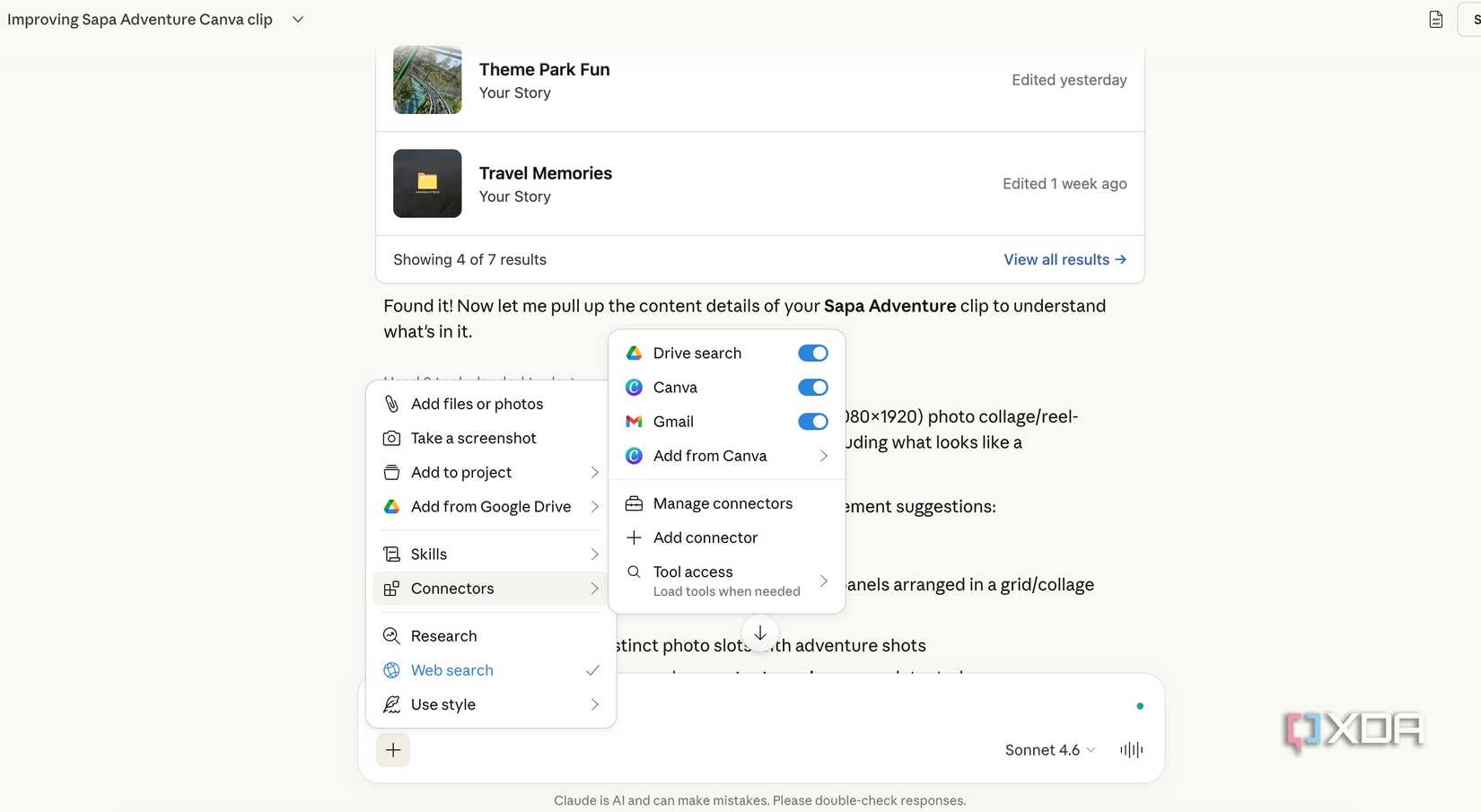
Task: Click the voice mode waveform icon
Action: [x=1132, y=750]
